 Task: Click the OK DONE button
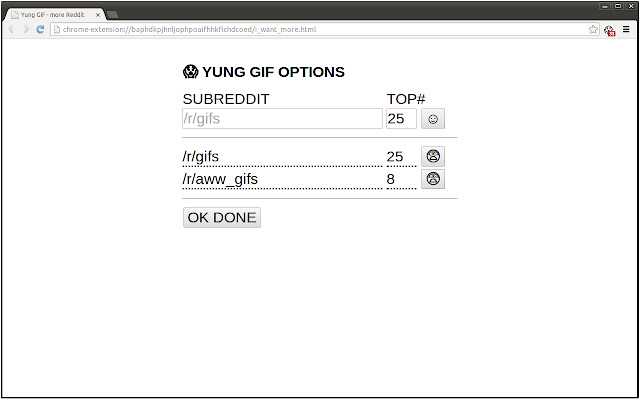[x=222, y=218]
